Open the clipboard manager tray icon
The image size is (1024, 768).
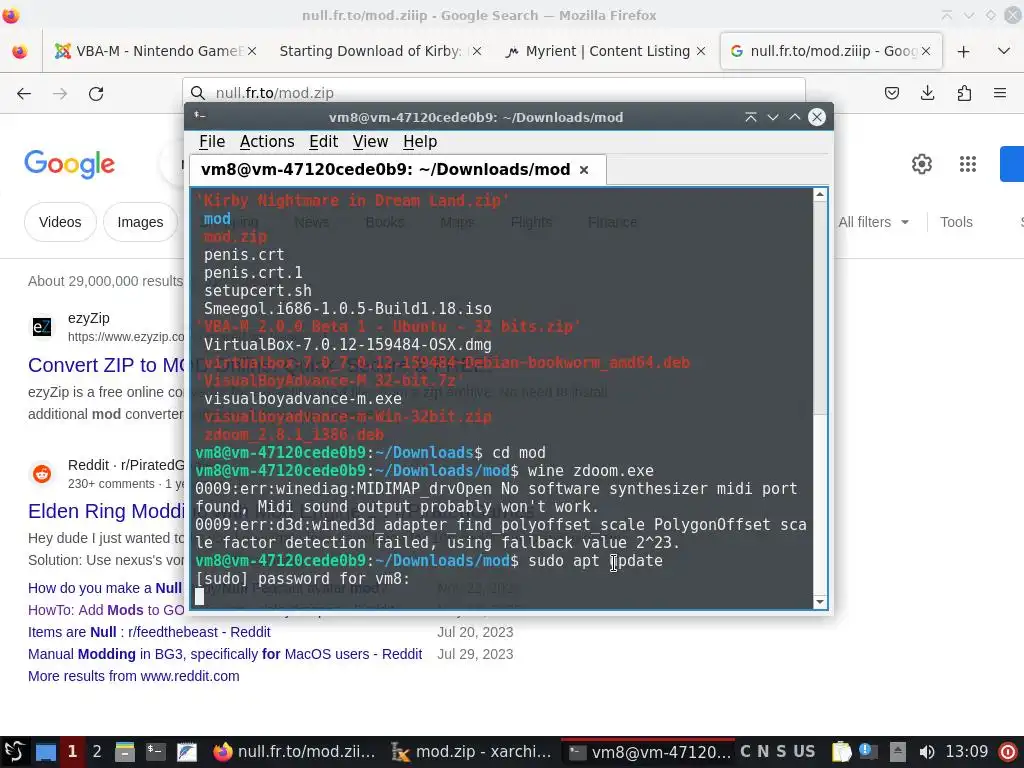841,752
